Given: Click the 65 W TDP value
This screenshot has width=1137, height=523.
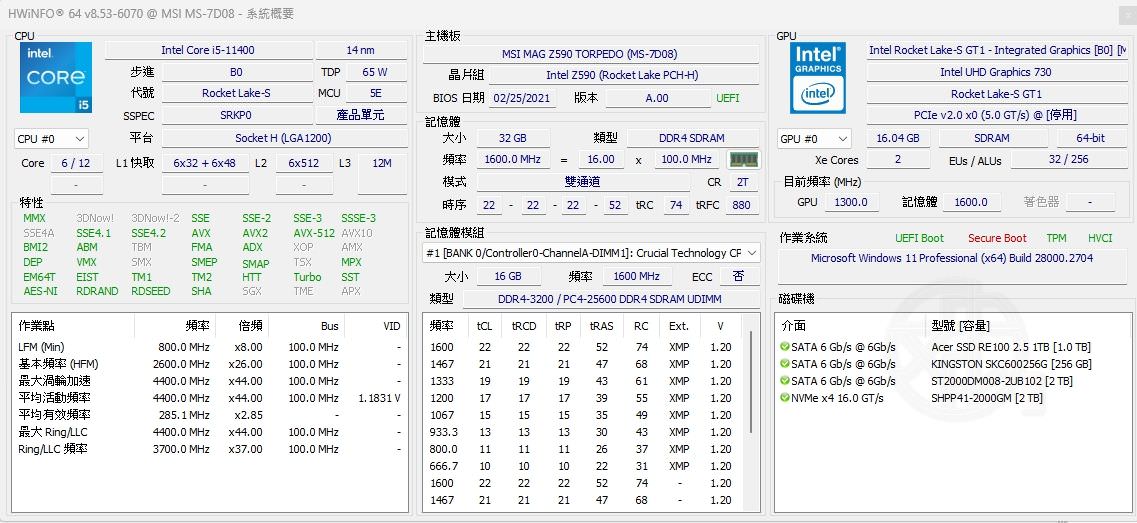Looking at the screenshot, I should [x=375, y=72].
